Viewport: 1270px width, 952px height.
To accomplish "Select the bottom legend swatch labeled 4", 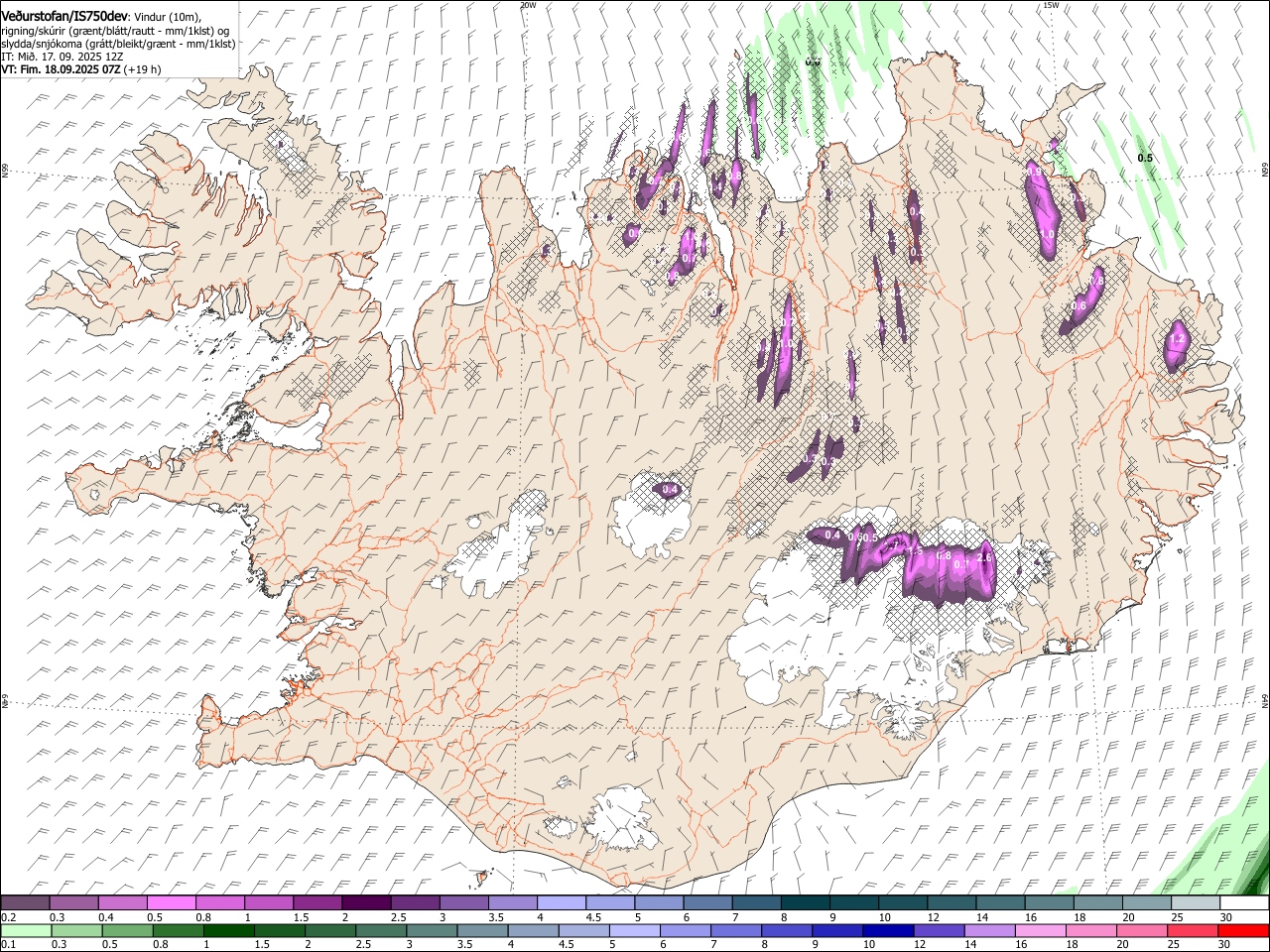I will (533, 931).
